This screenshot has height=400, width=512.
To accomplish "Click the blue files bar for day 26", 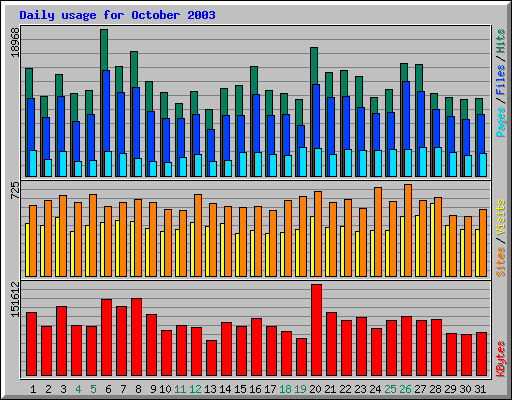I will 406,115.
